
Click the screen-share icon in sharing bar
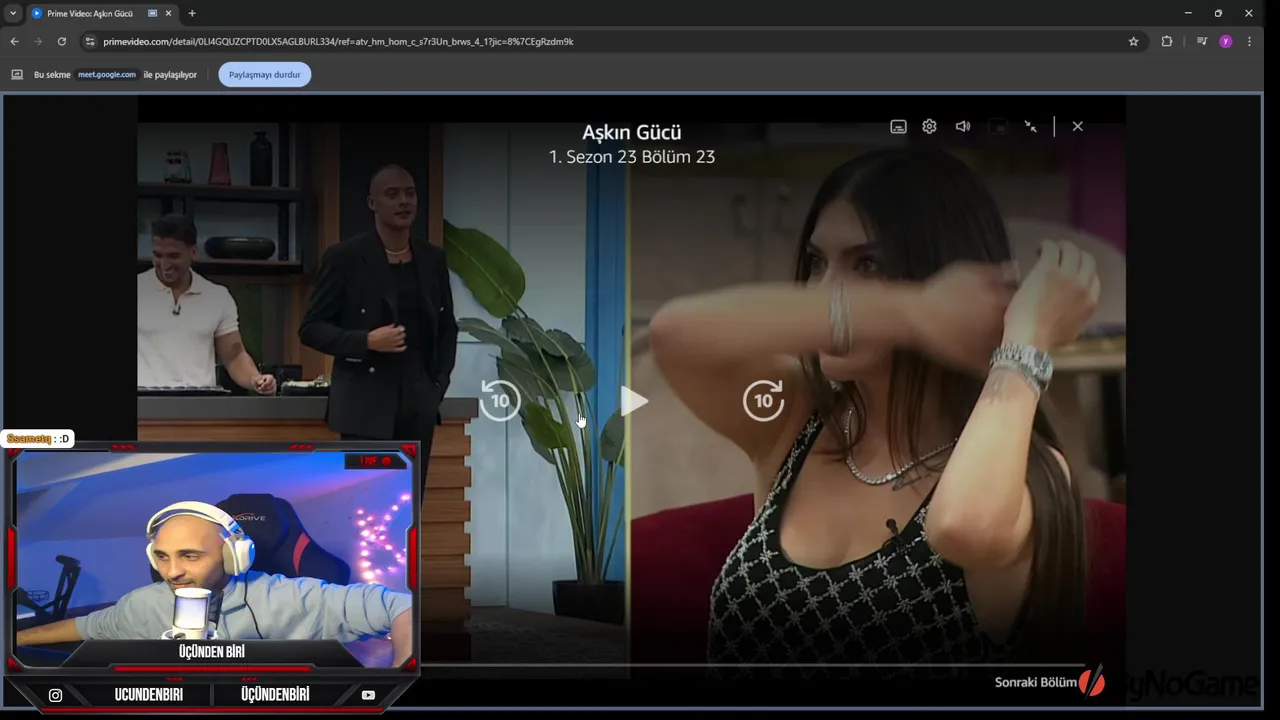point(17,75)
